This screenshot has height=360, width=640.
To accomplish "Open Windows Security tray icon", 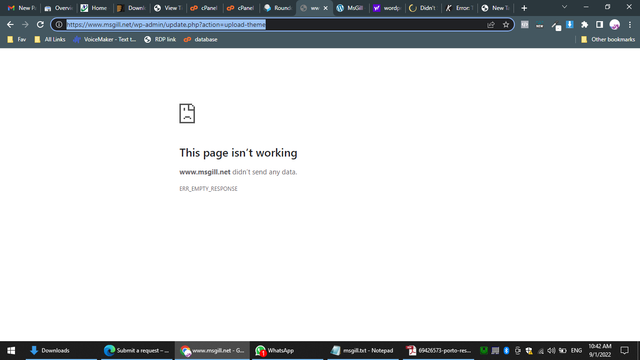I will tap(529, 350).
